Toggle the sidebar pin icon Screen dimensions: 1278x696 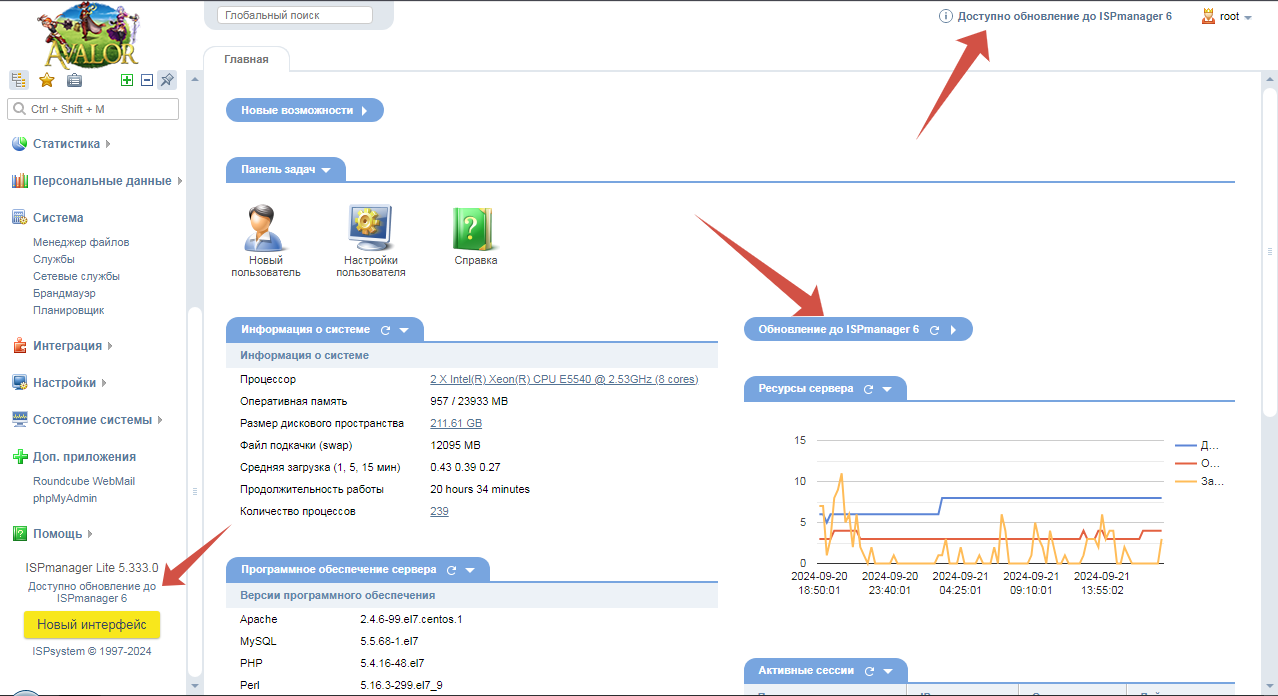167,80
